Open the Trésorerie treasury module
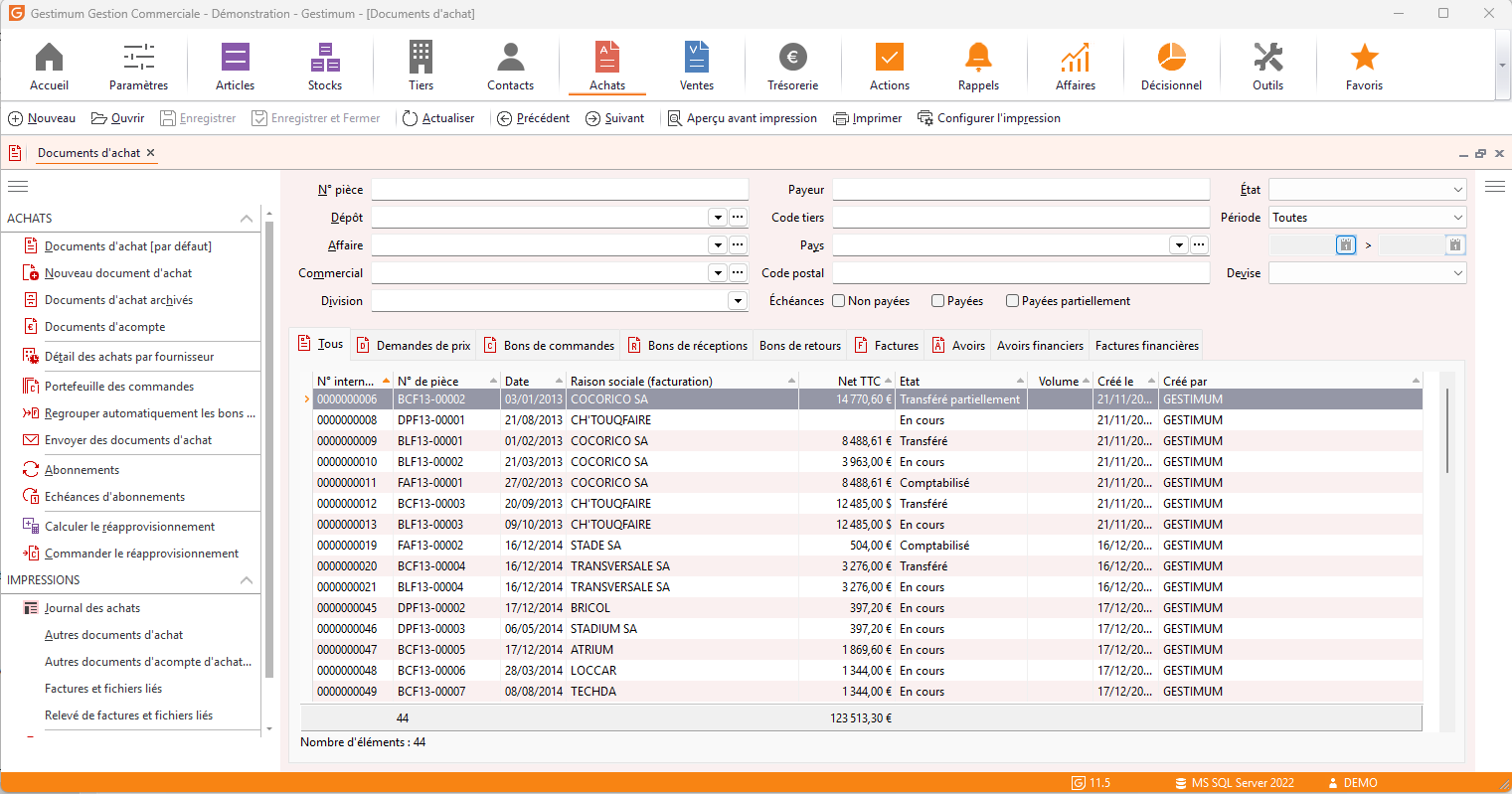 point(793,67)
